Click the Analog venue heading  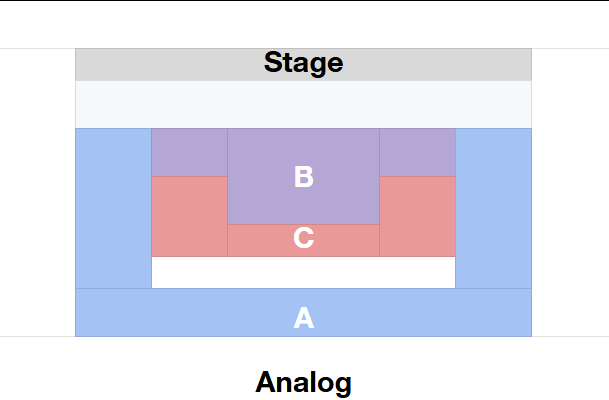303,381
